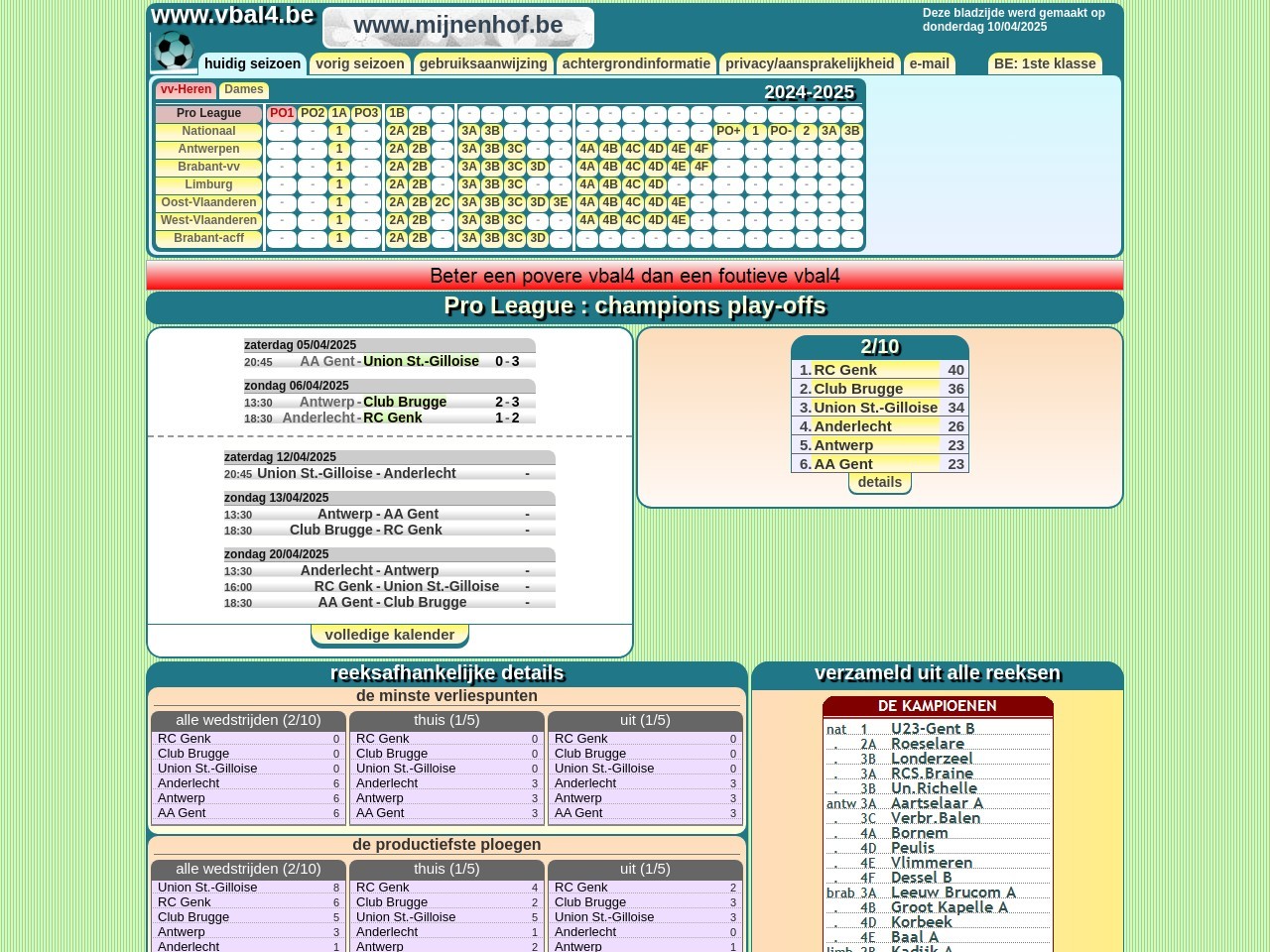Click the DE KAMPIOENEN header
The width and height of the screenshot is (1270, 952).
point(938,706)
